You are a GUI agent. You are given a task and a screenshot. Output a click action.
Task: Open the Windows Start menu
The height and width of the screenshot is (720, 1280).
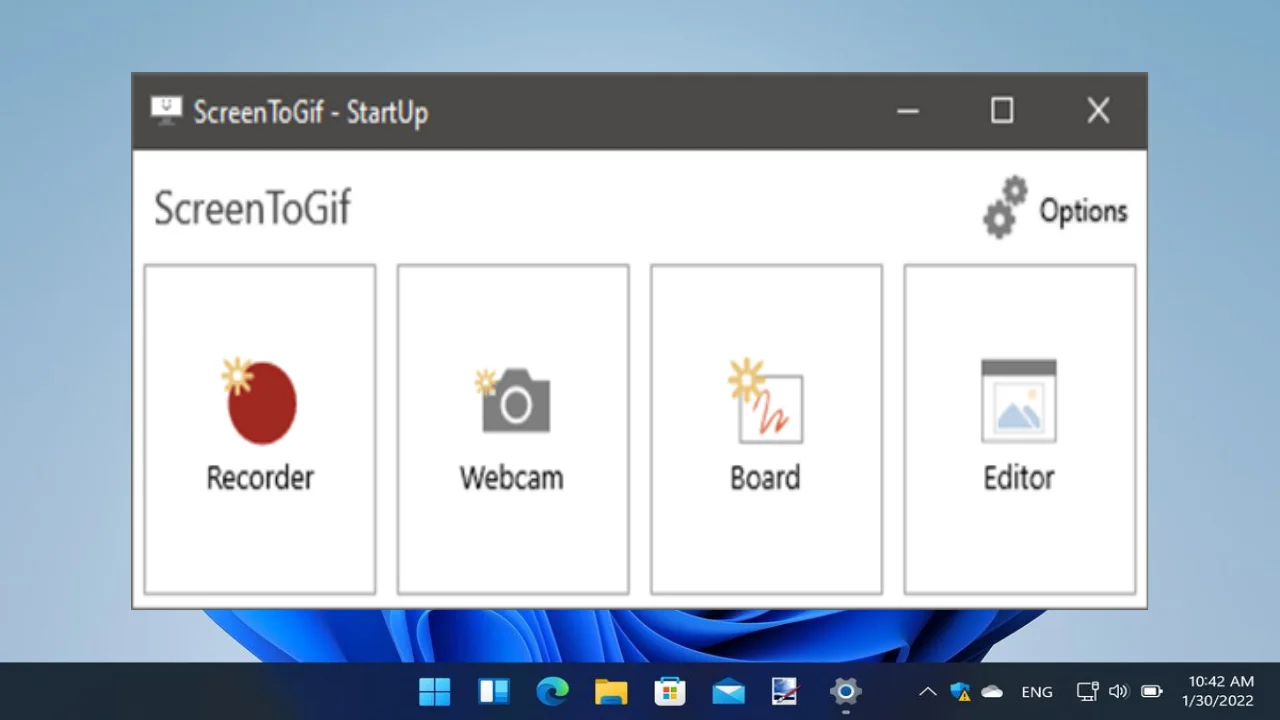pyautogui.click(x=434, y=691)
